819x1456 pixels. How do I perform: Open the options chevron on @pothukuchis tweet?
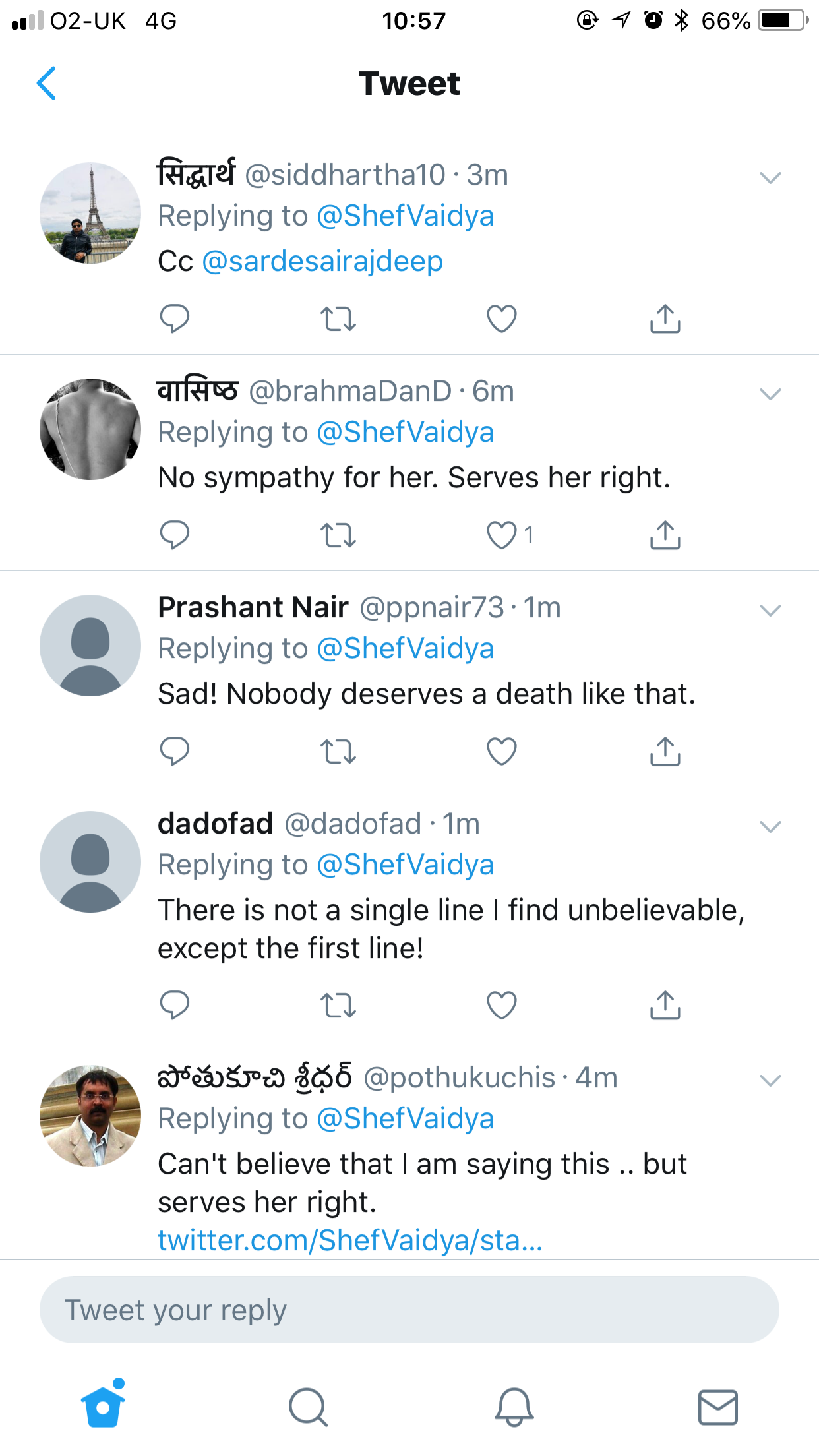pos(770,1080)
